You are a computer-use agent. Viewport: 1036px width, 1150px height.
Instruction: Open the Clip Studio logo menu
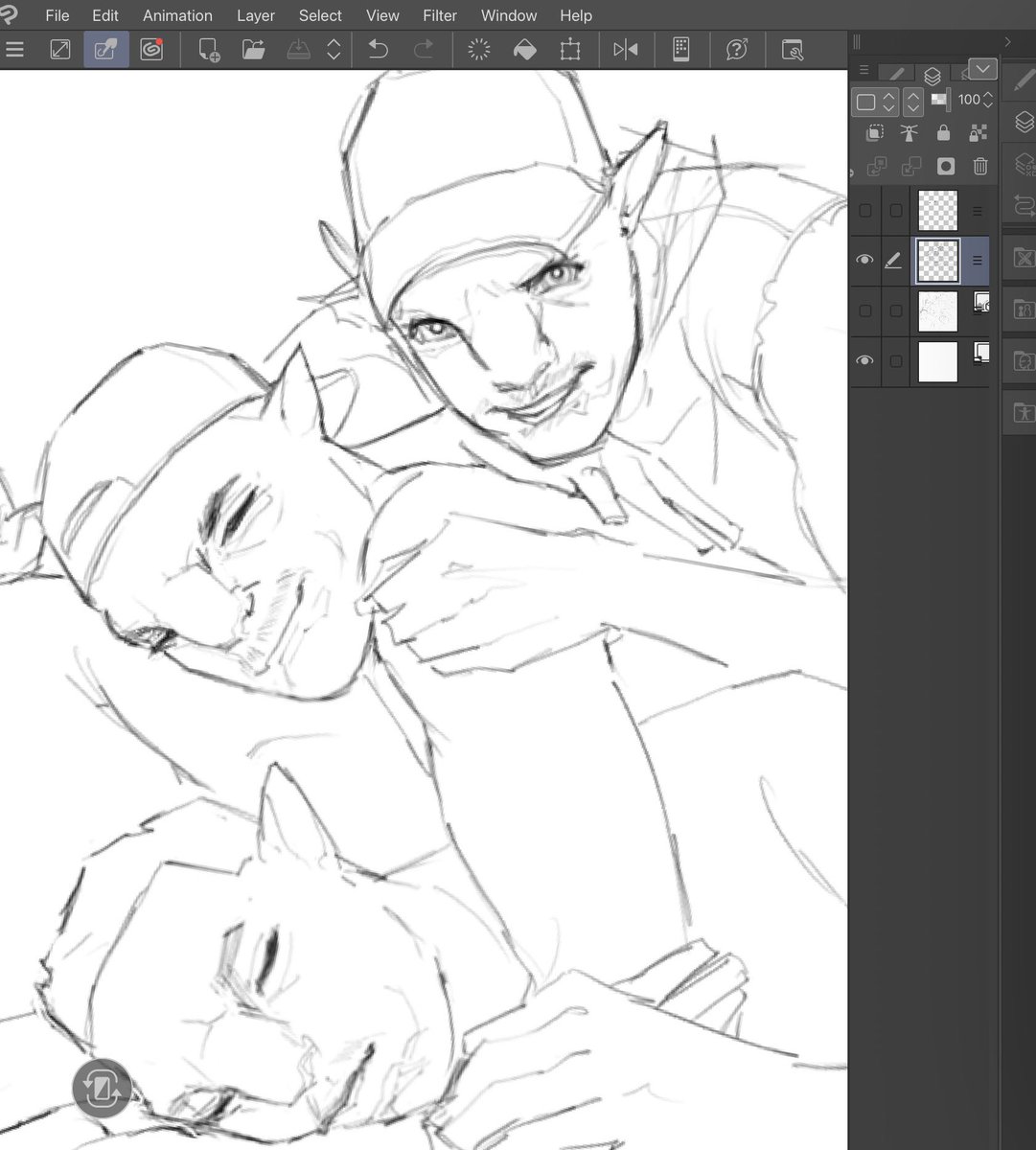click(x=9, y=13)
